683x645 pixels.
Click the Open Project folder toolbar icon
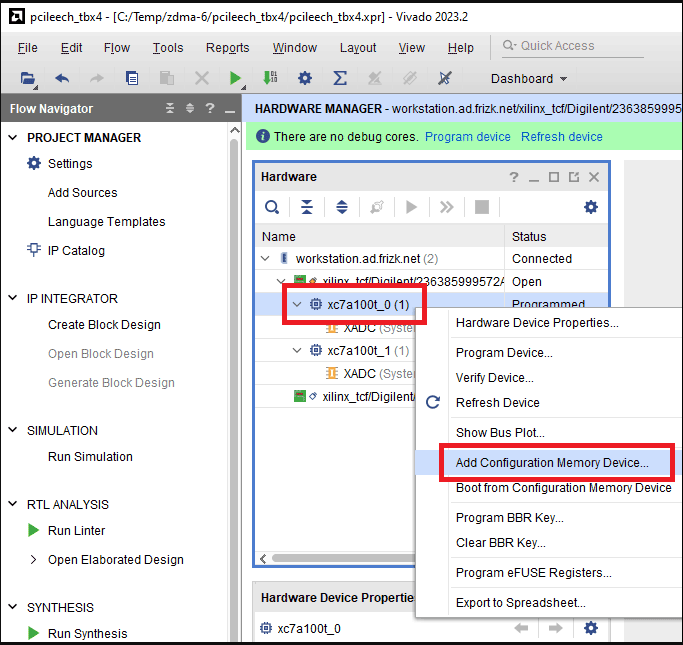tap(28, 79)
